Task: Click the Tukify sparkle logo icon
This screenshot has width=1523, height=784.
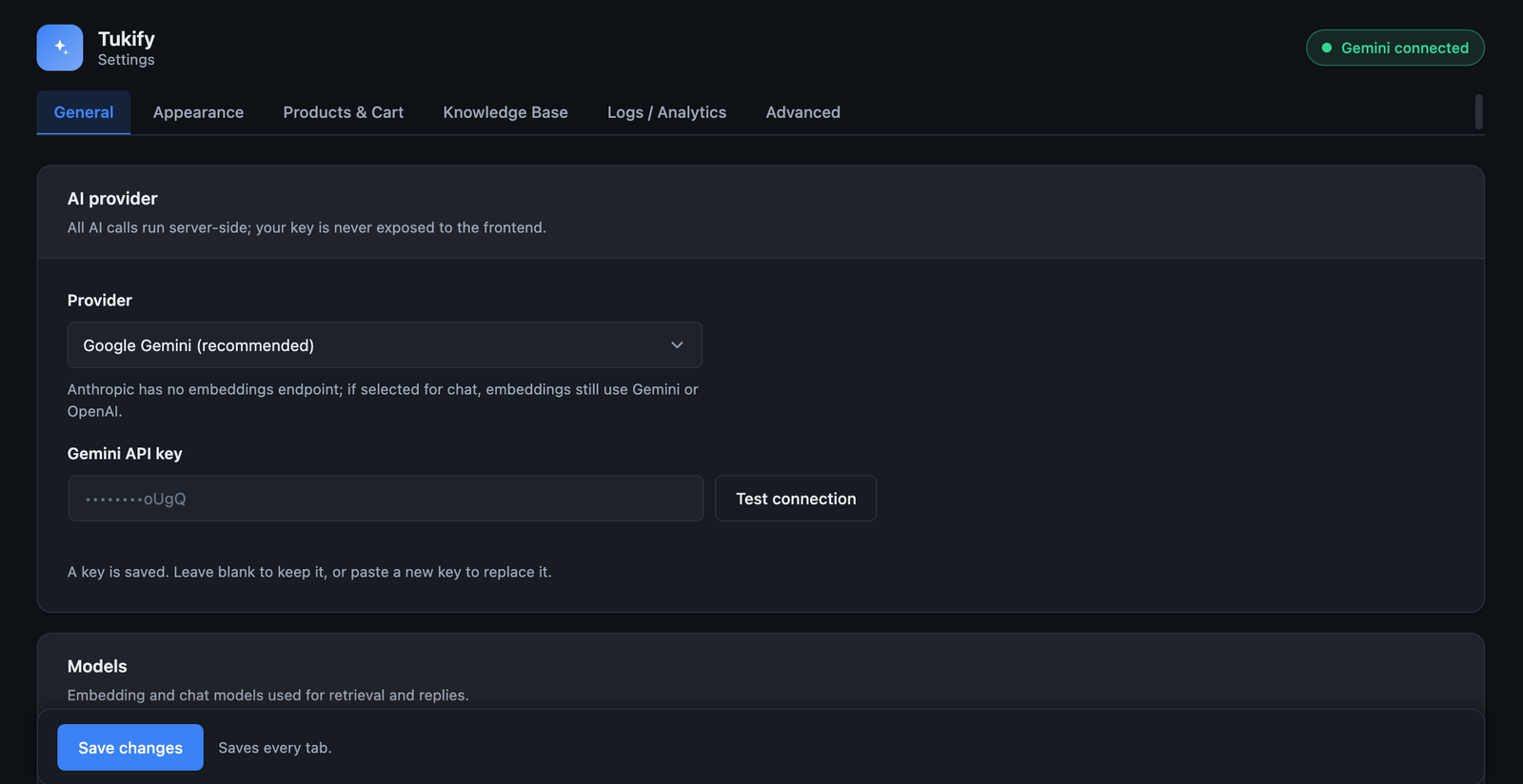Action: click(x=60, y=48)
